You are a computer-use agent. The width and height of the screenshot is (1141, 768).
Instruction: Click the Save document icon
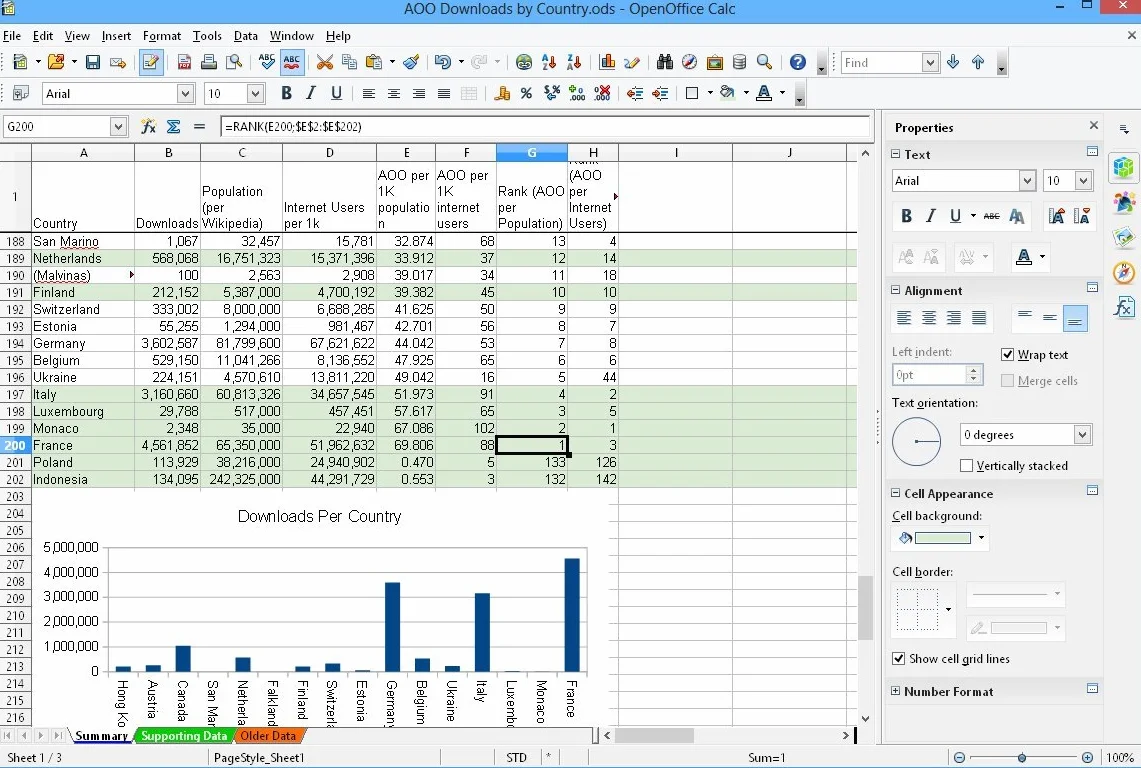tap(92, 63)
